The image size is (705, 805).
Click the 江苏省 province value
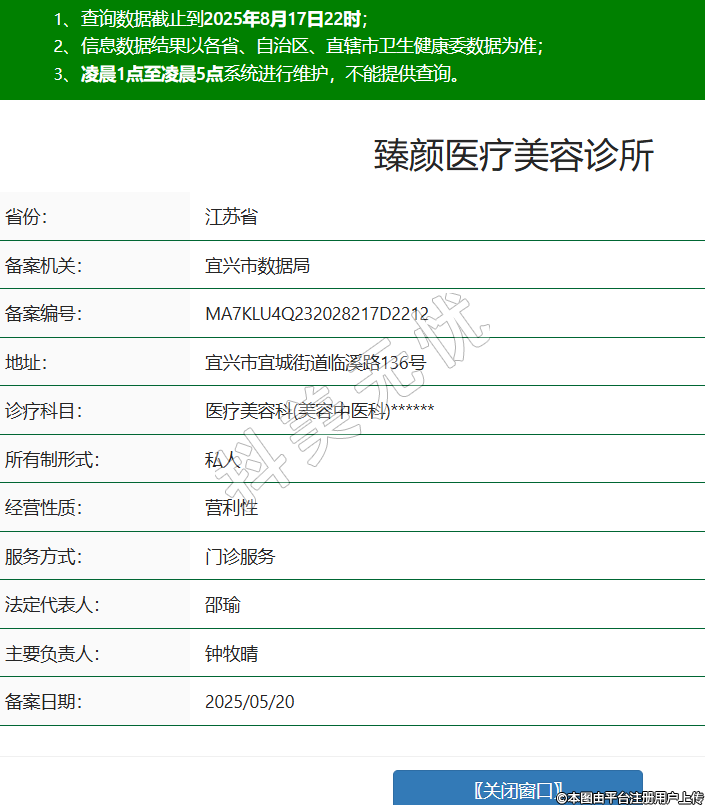coord(231,217)
